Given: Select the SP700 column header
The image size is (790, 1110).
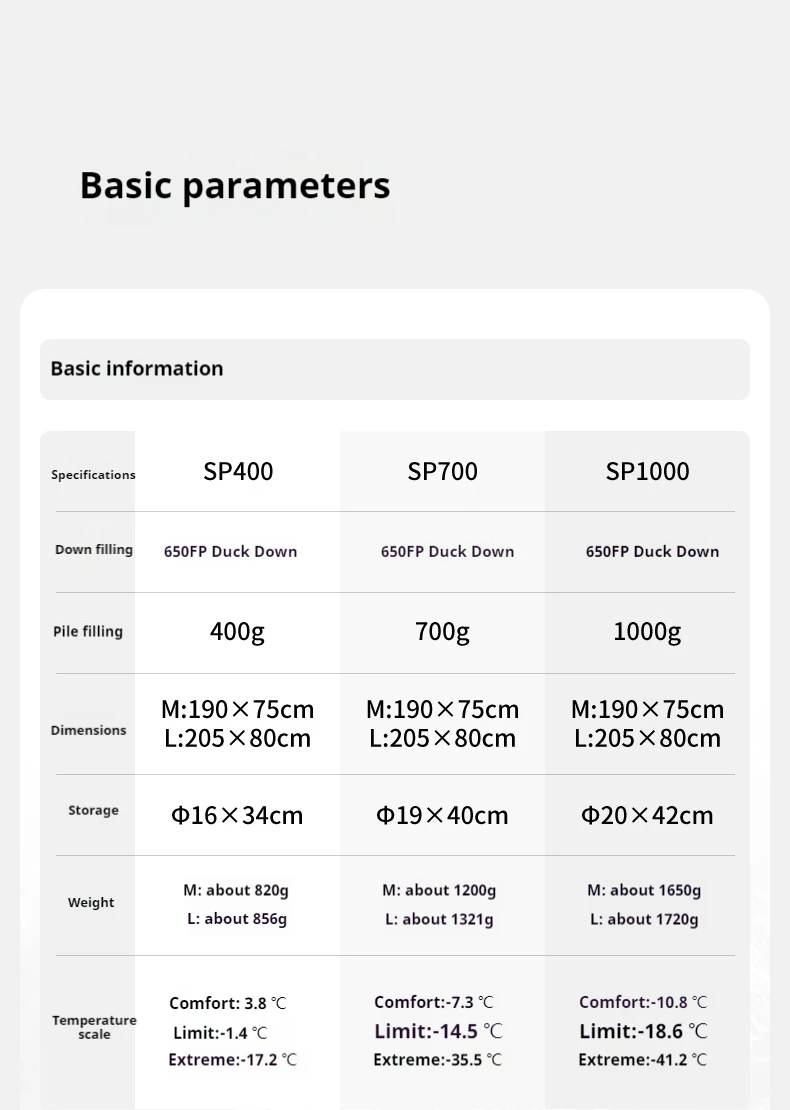Looking at the screenshot, I should 442,471.
